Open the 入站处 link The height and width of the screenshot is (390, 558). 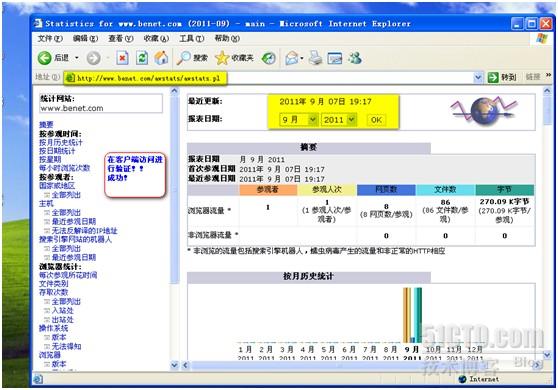click(x=63, y=311)
